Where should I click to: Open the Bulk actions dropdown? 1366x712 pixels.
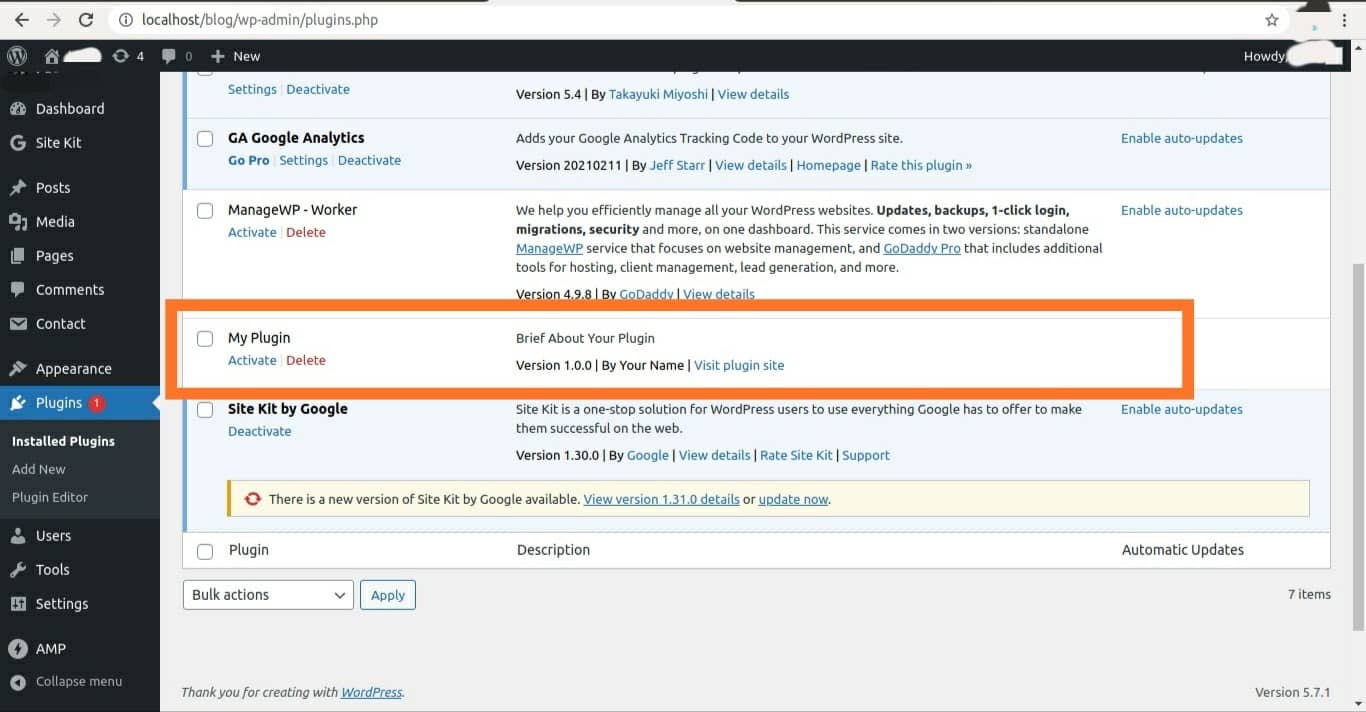tap(268, 595)
